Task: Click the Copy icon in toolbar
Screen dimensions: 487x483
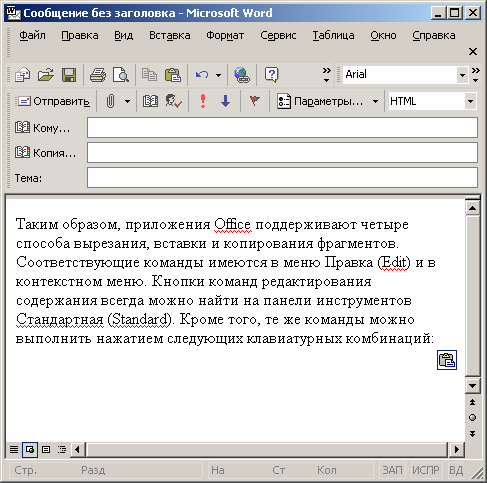Action: tap(149, 75)
